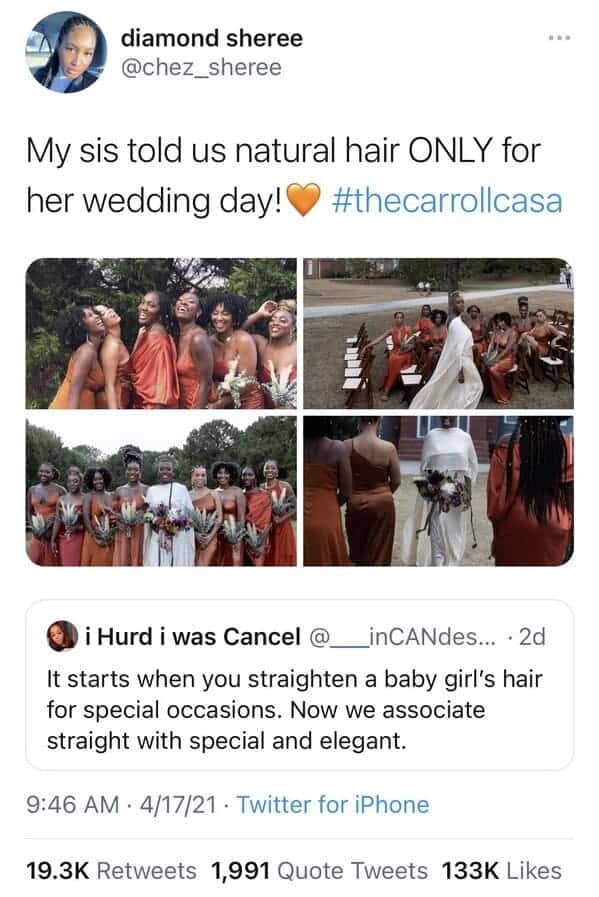
Task: View top-right photo of bride walking aisle
Action: pyautogui.click(x=439, y=333)
